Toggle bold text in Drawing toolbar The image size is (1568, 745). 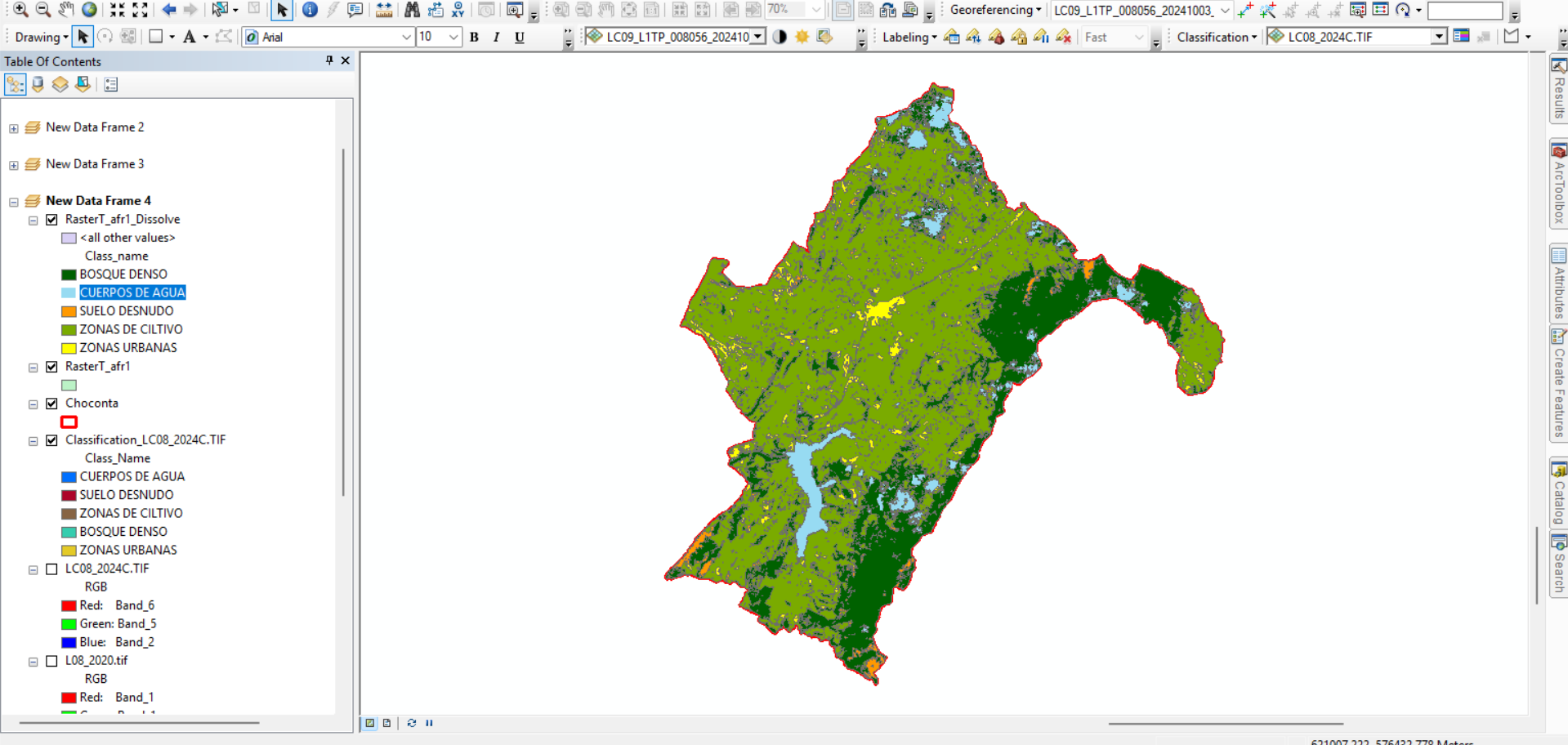474,37
